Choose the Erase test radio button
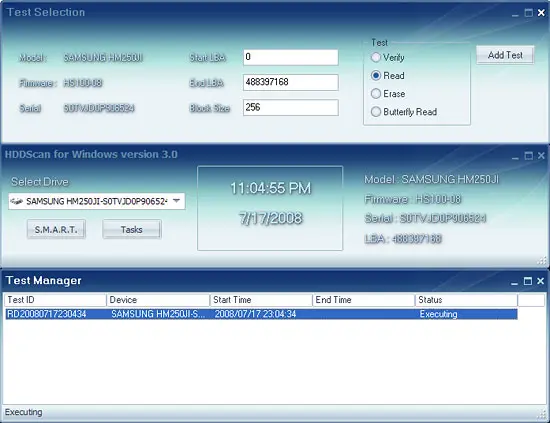The width and height of the screenshot is (550, 423). point(376,94)
